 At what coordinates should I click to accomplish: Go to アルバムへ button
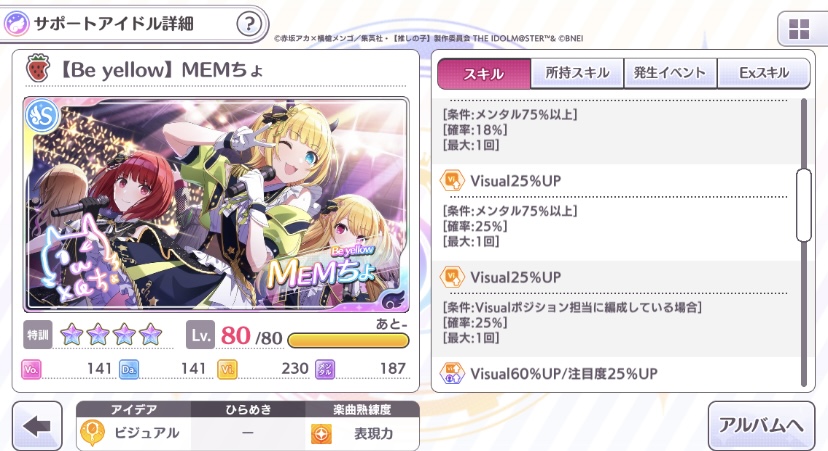761,426
